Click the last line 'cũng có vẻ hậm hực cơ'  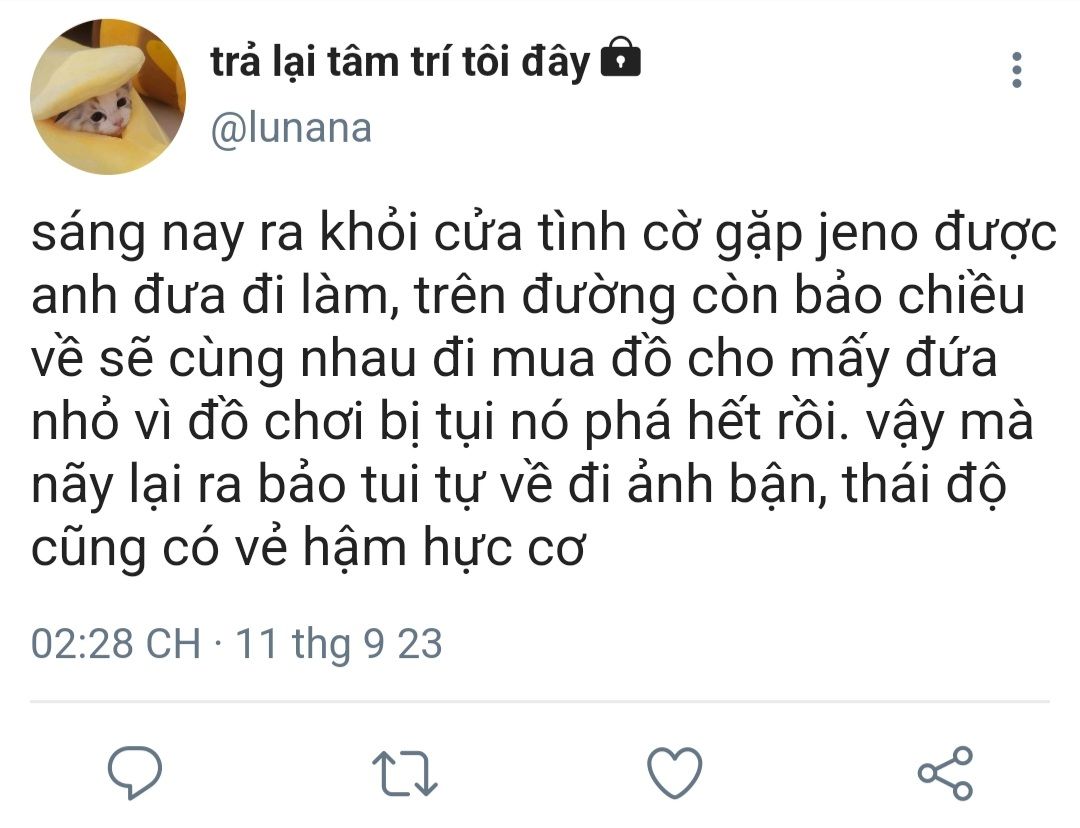click(x=308, y=548)
